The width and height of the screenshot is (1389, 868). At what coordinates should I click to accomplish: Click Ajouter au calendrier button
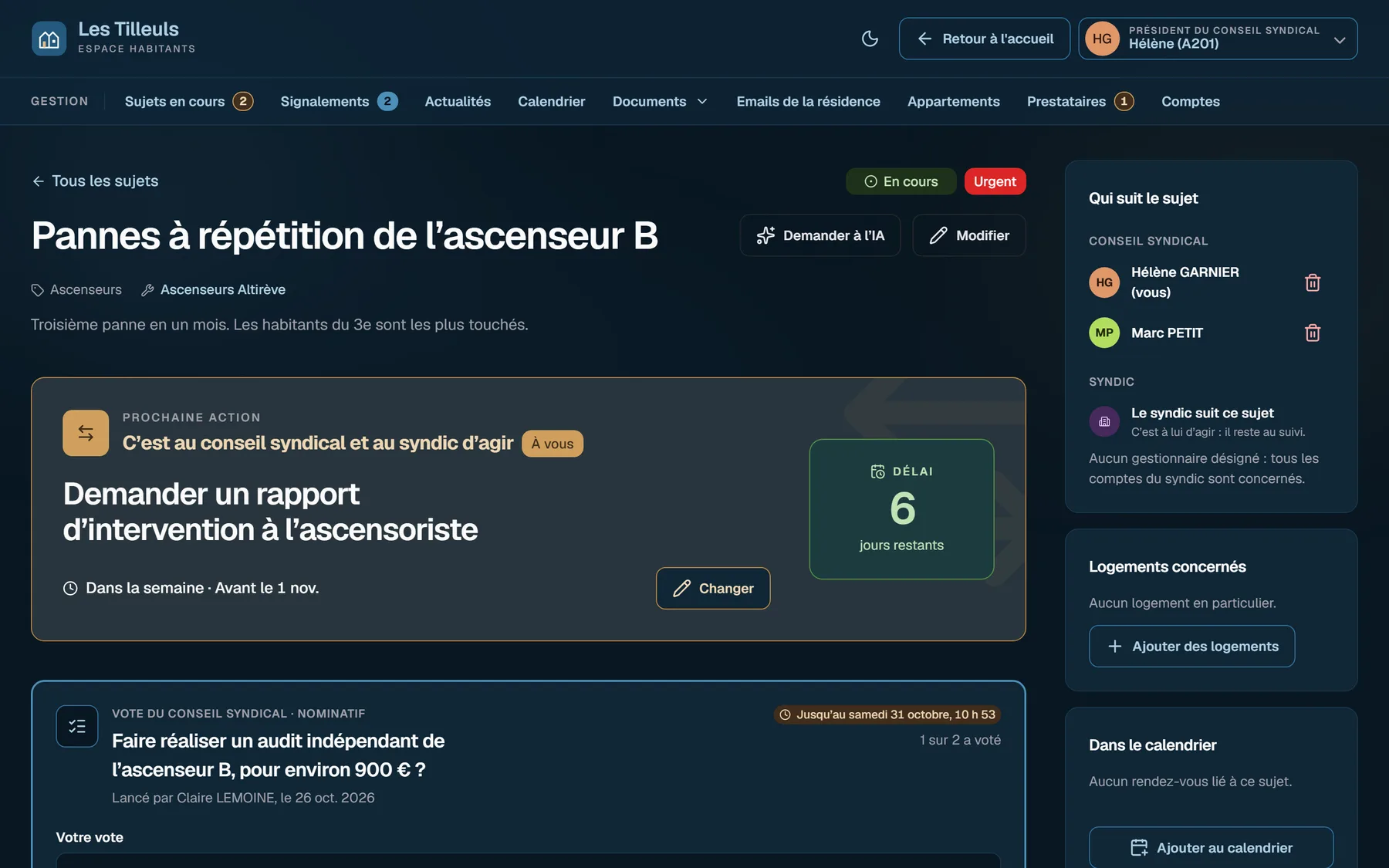(1212, 847)
